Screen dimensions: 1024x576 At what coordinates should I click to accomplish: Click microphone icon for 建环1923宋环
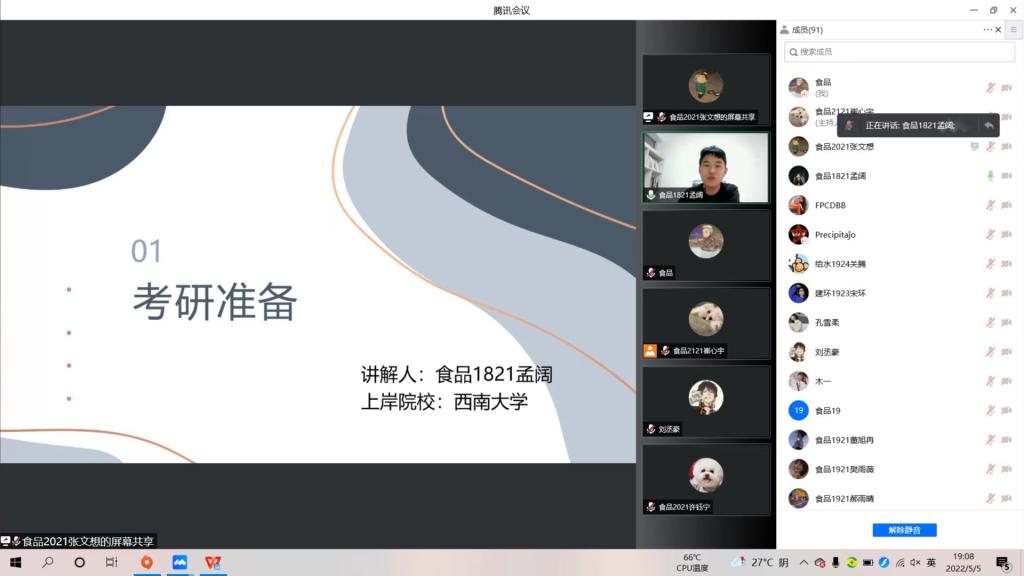point(991,293)
